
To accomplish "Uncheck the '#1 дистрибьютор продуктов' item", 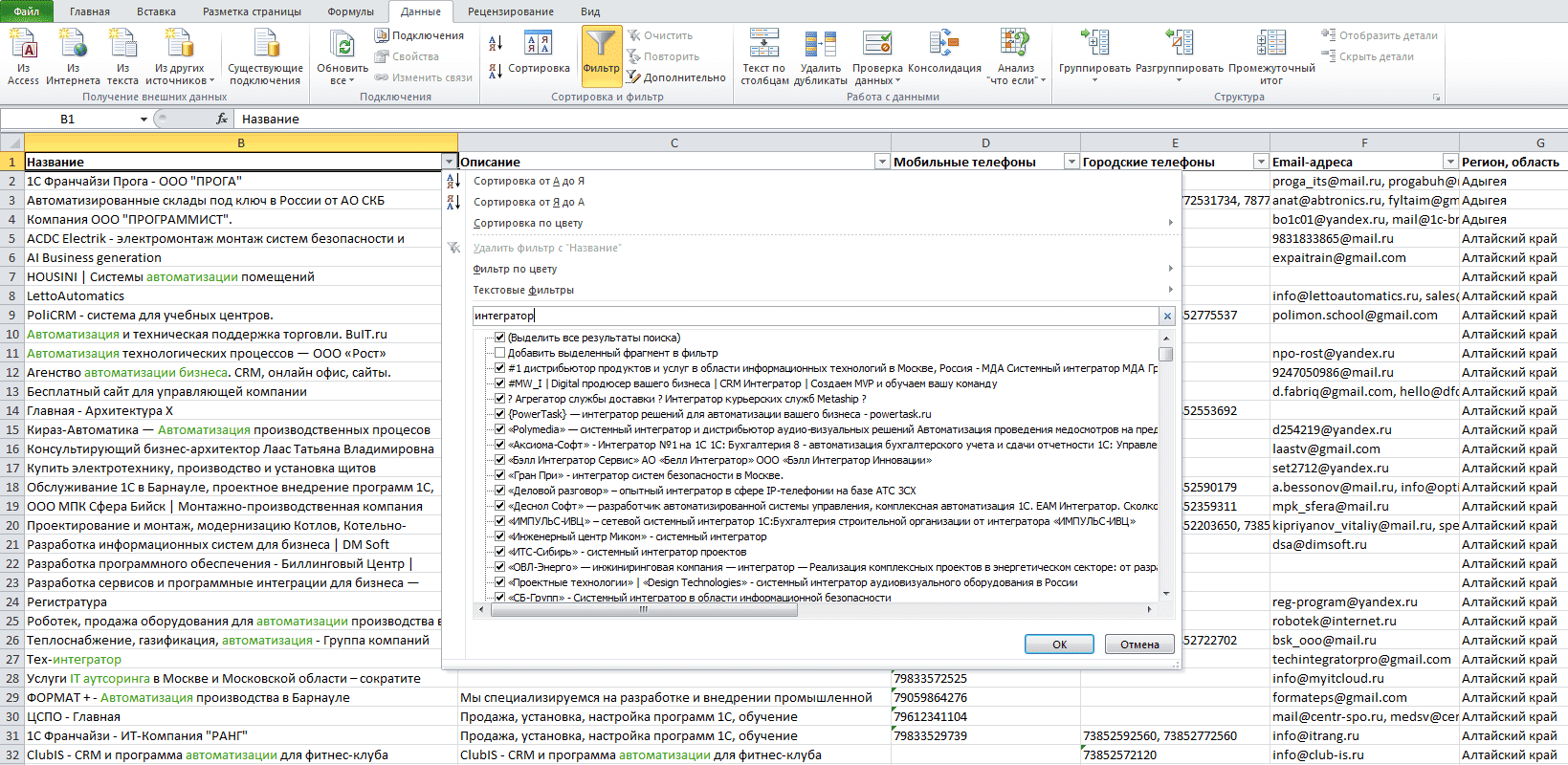I will click(499, 368).
